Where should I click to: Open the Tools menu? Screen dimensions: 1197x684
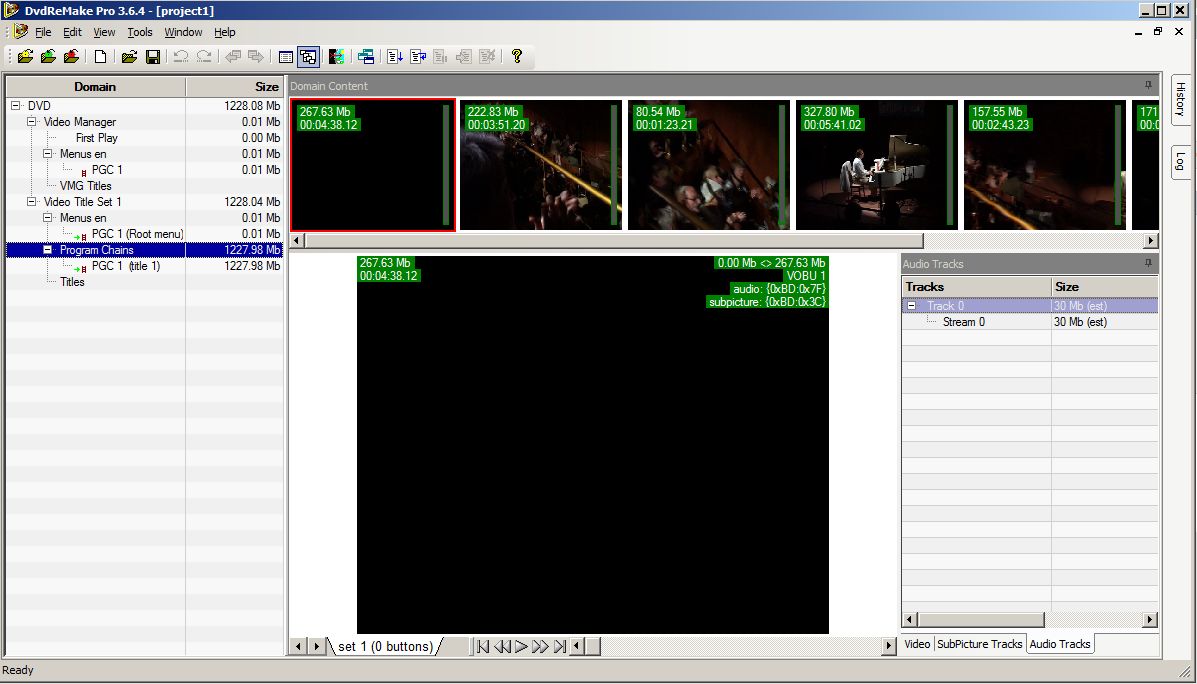[x=139, y=32]
